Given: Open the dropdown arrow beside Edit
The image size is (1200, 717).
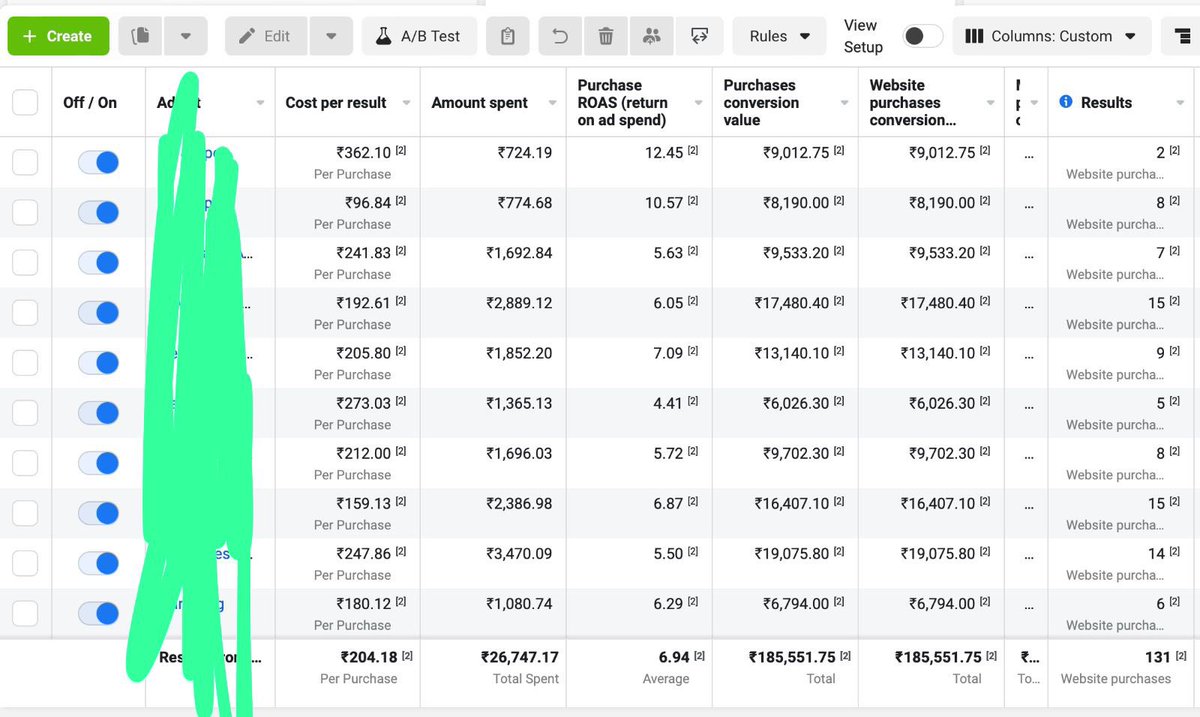Looking at the screenshot, I should [x=331, y=36].
